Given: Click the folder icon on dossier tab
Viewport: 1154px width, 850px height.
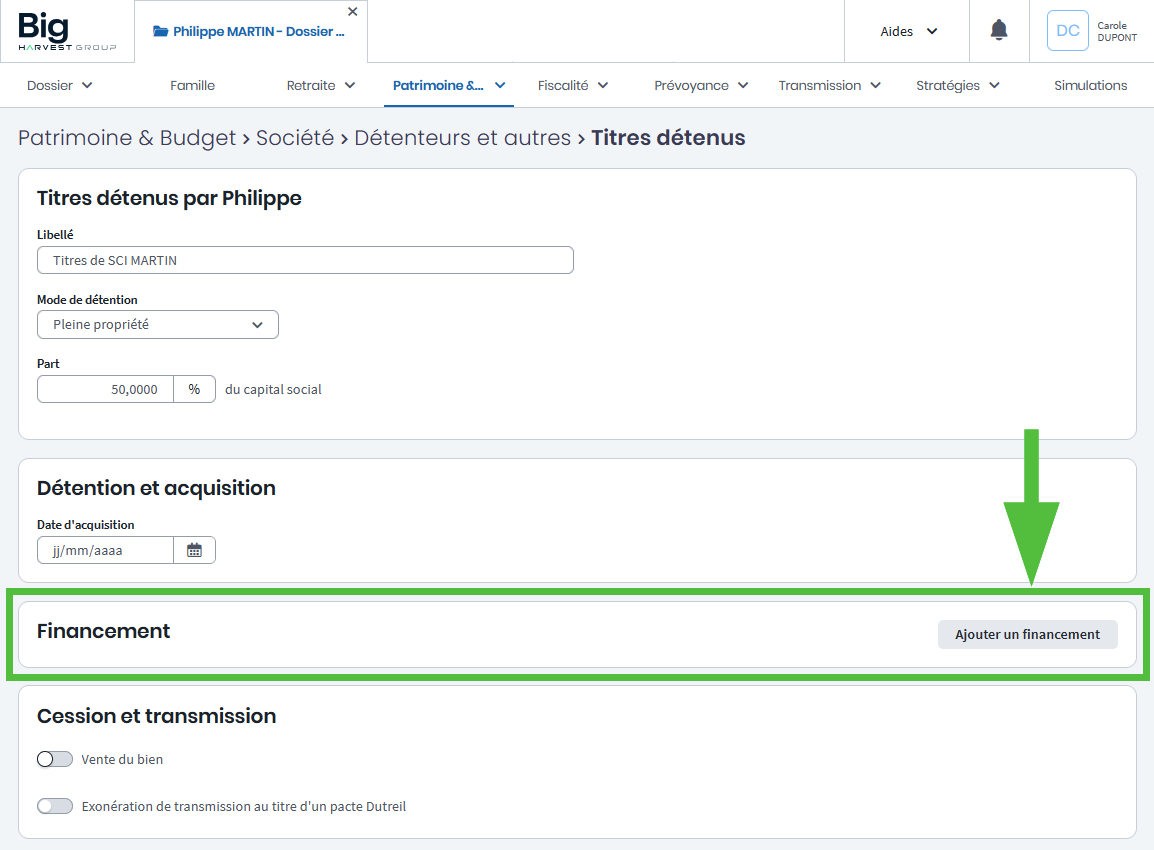Looking at the screenshot, I should coord(160,32).
